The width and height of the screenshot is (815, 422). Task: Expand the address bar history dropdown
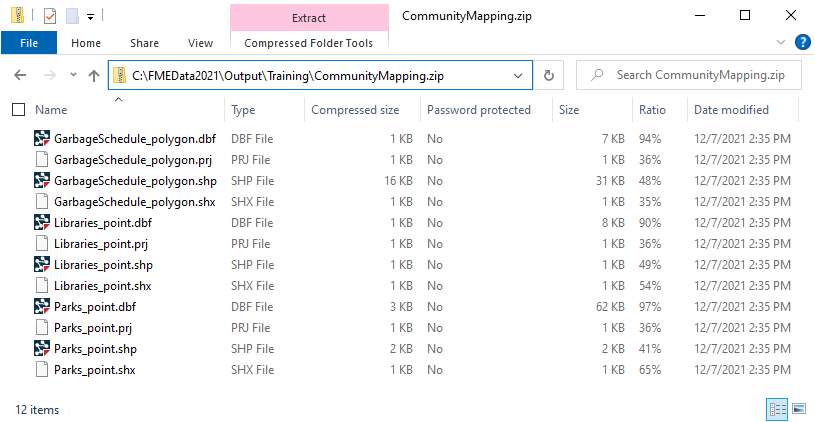pyautogui.click(x=518, y=76)
